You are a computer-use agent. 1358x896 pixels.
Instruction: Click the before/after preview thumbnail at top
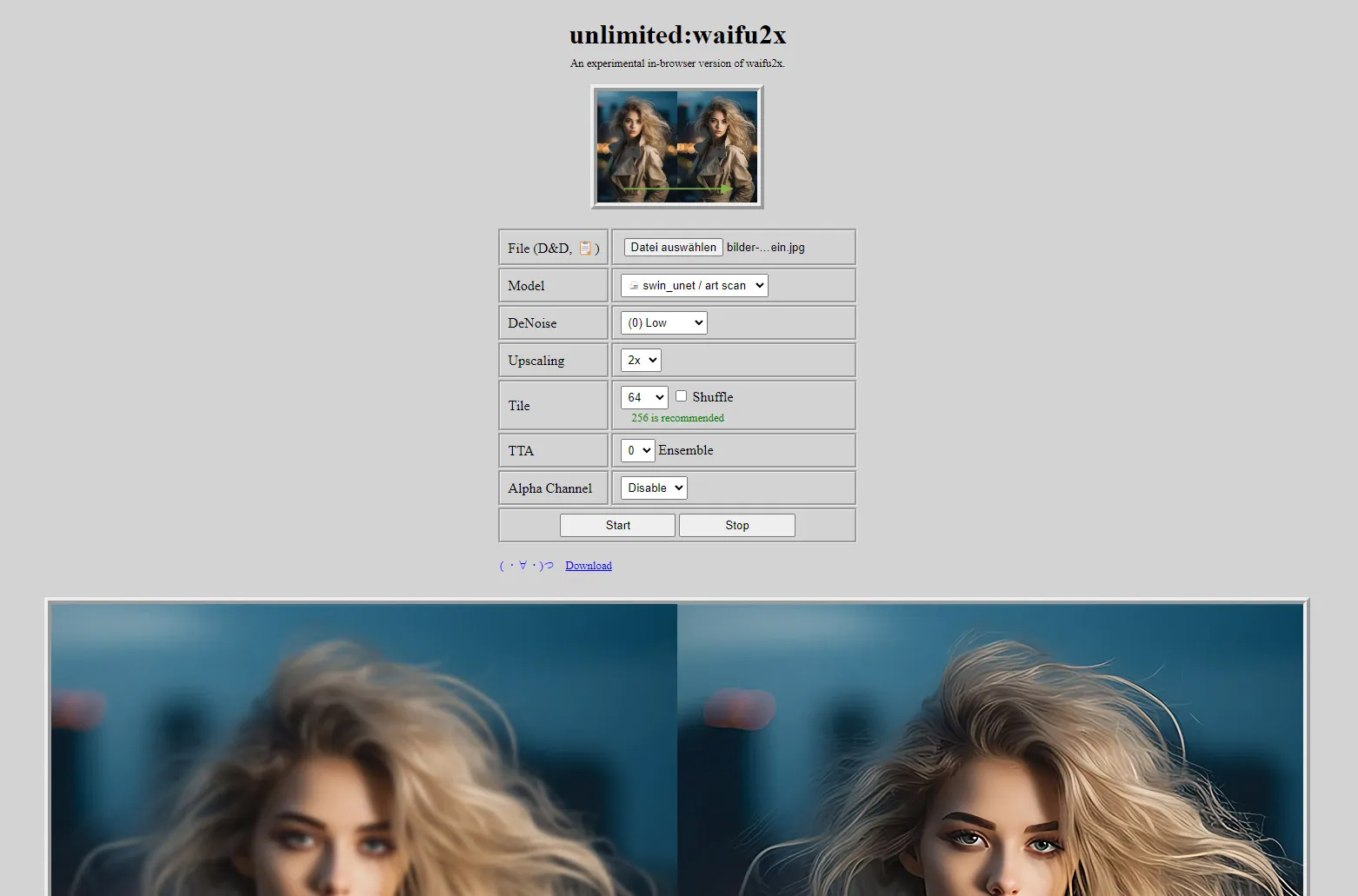[677, 147]
